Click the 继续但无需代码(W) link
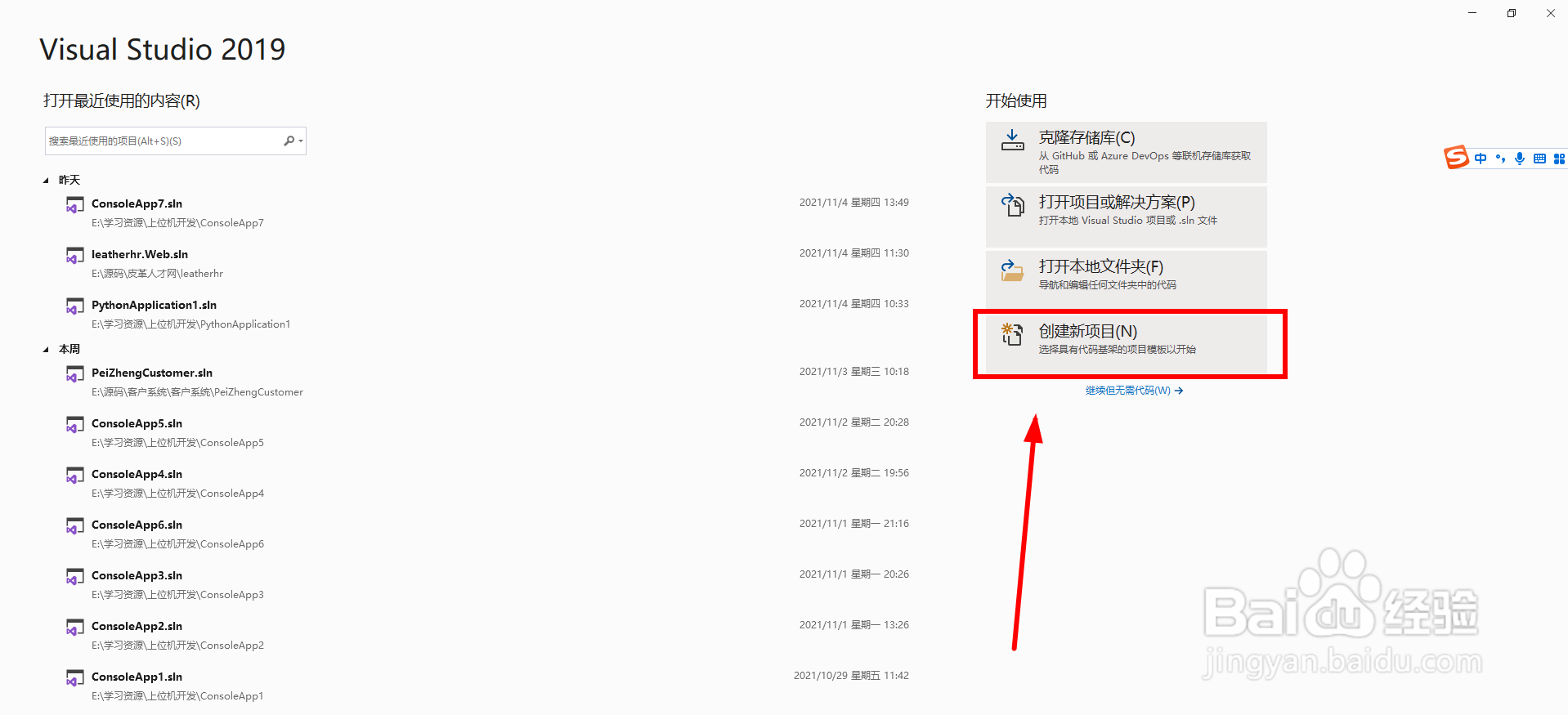 pos(1134,391)
